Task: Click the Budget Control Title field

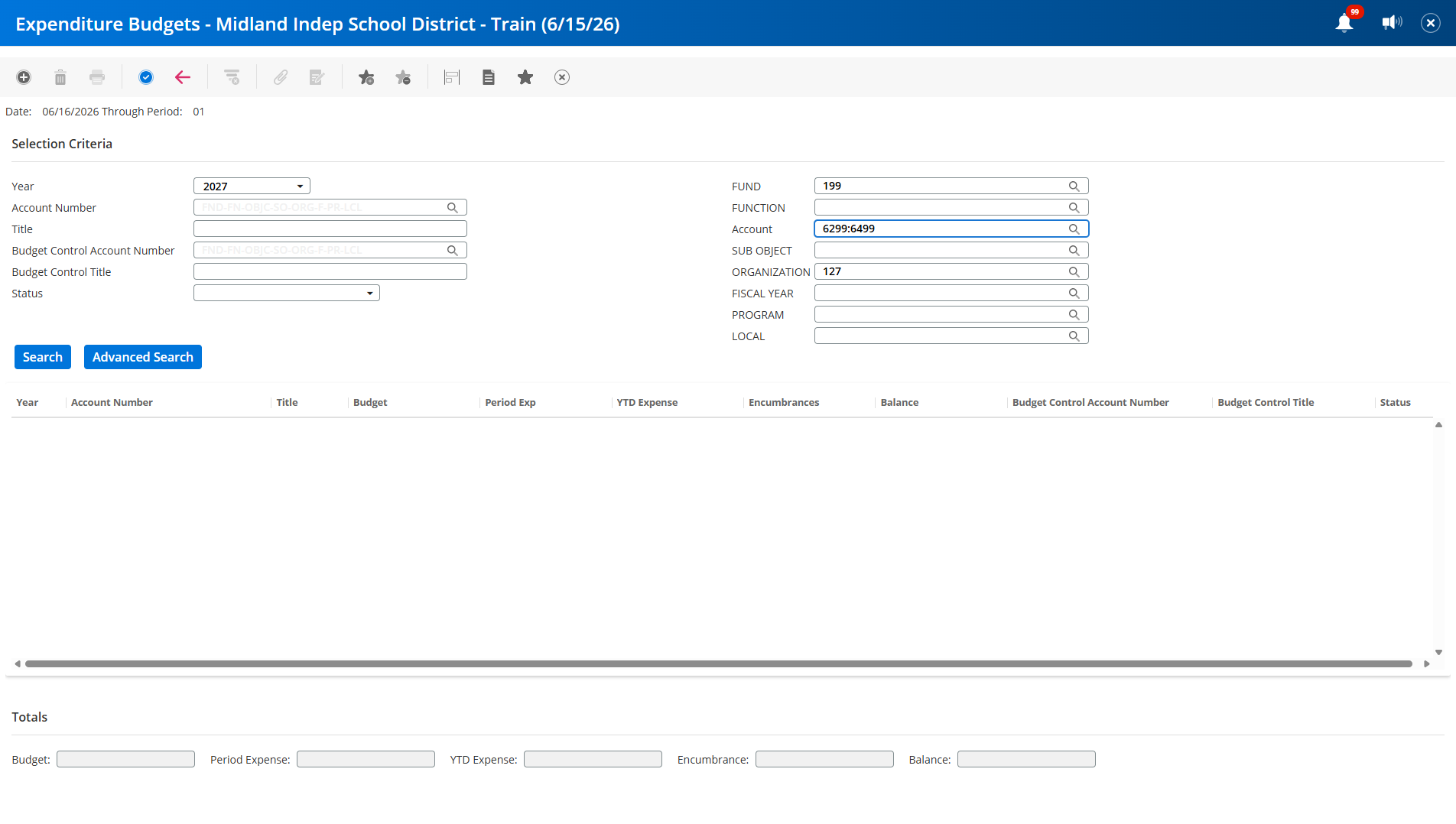Action: click(x=330, y=271)
